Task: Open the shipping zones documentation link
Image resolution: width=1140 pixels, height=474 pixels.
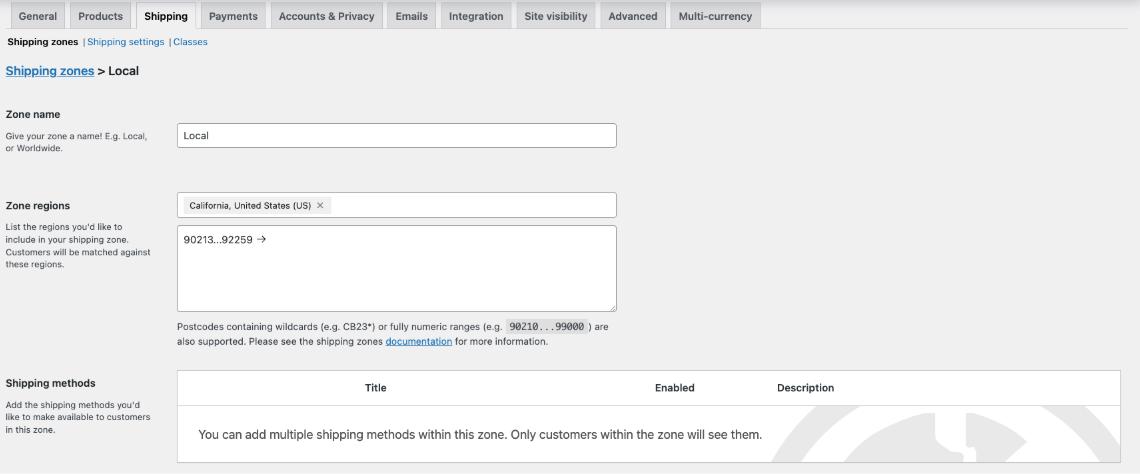Action: [418, 341]
